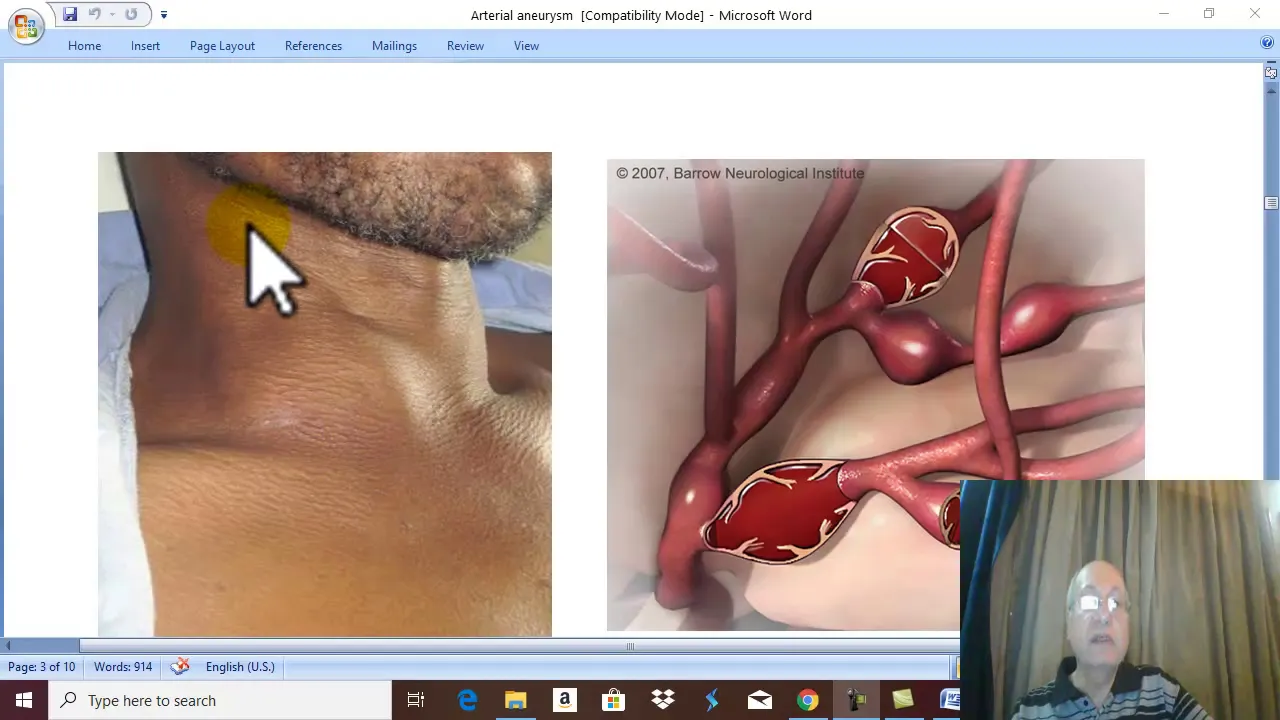This screenshot has height=720, width=1280.
Task: Save the document via Quick Access
Action: point(70,14)
